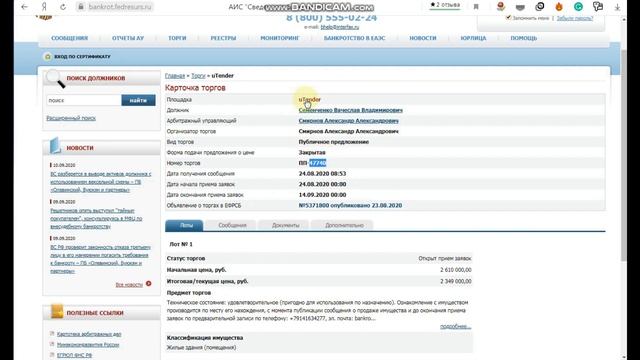
Task: Click the golden 'Полезные ссылки' folder icon
Action: (x=57, y=311)
